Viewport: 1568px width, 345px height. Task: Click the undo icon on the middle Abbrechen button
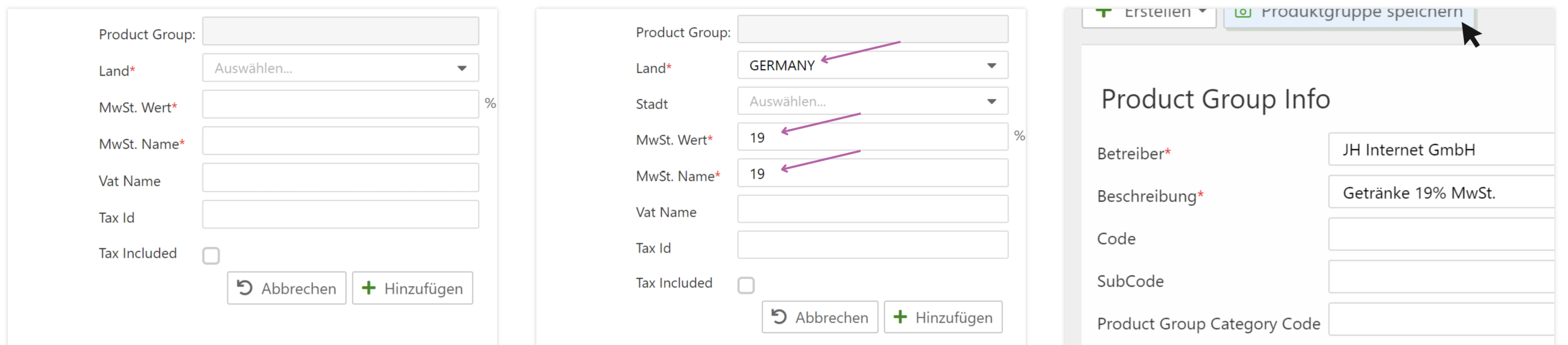point(779,317)
